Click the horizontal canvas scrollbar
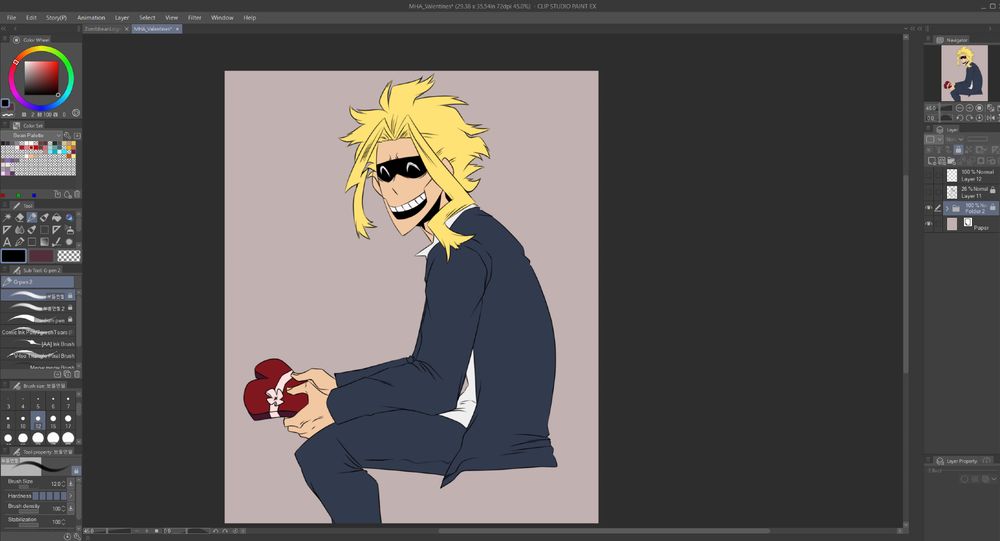The width and height of the screenshot is (1000, 541). coord(603,530)
